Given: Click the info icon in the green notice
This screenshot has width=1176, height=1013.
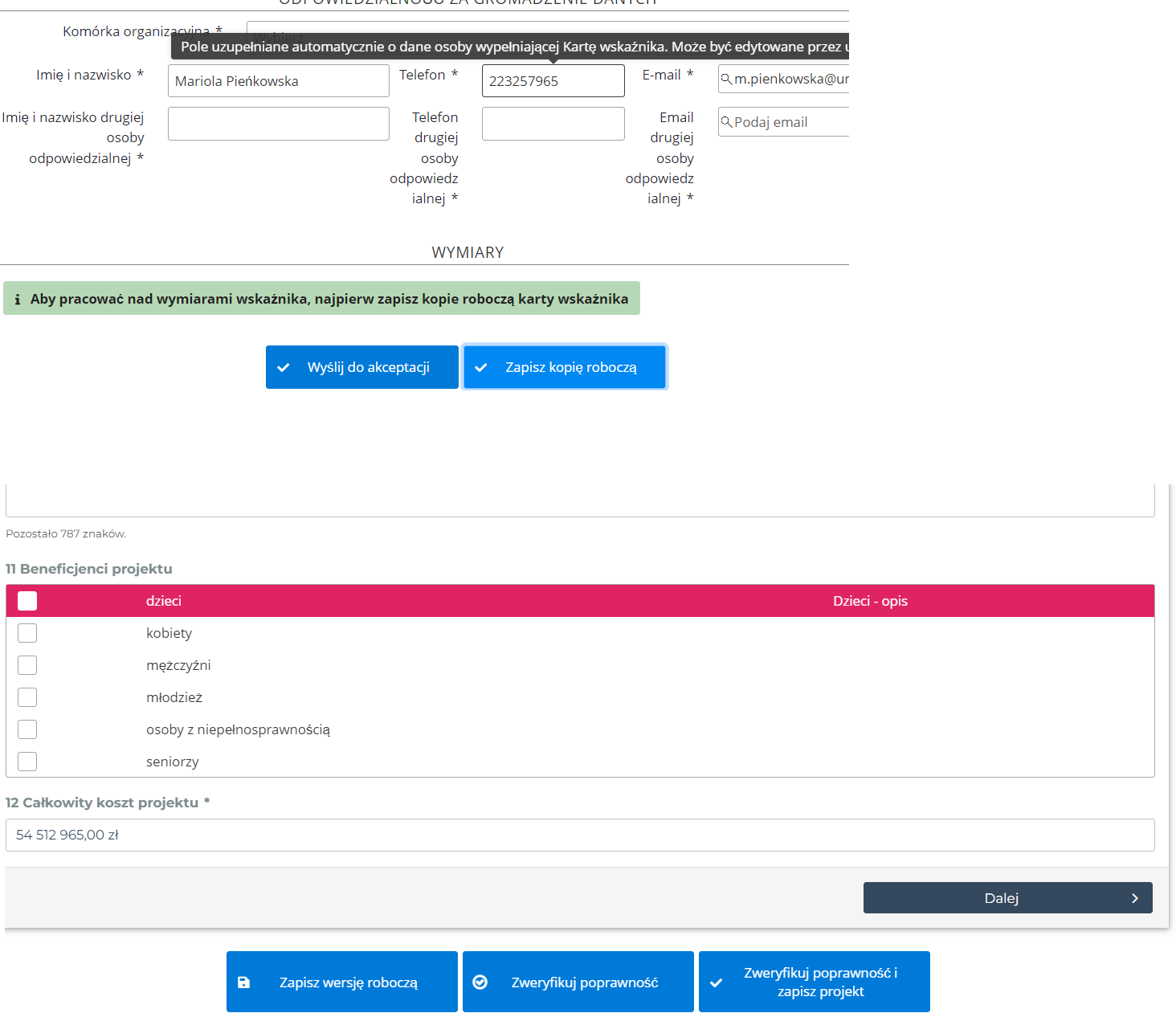Looking at the screenshot, I should (x=18, y=299).
